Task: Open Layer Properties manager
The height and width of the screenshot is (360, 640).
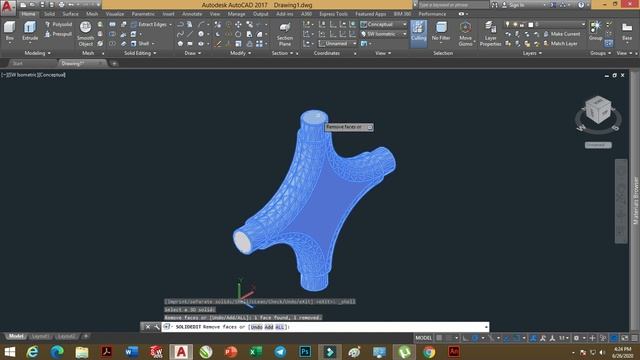Action: point(490,34)
